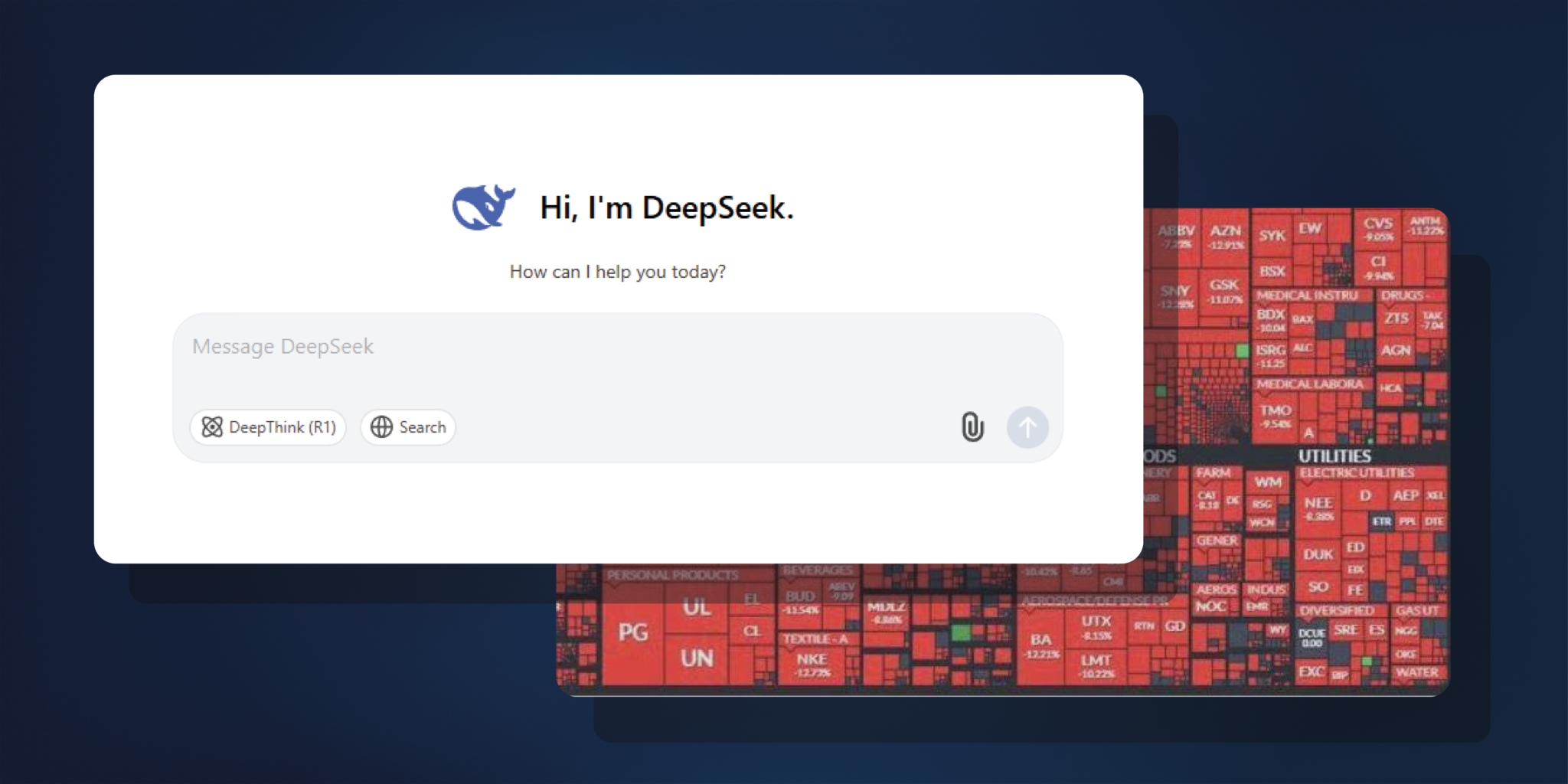1568x784 pixels.
Task: Select the NKE tile on the heatmap
Action: click(813, 660)
